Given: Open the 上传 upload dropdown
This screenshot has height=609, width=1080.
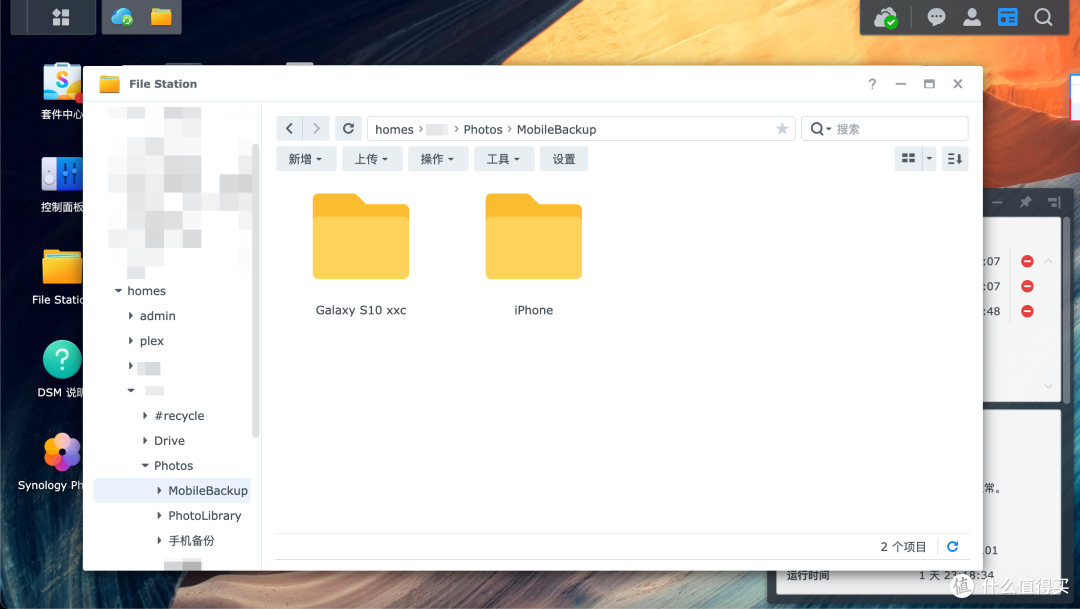Looking at the screenshot, I should pyautogui.click(x=372, y=158).
